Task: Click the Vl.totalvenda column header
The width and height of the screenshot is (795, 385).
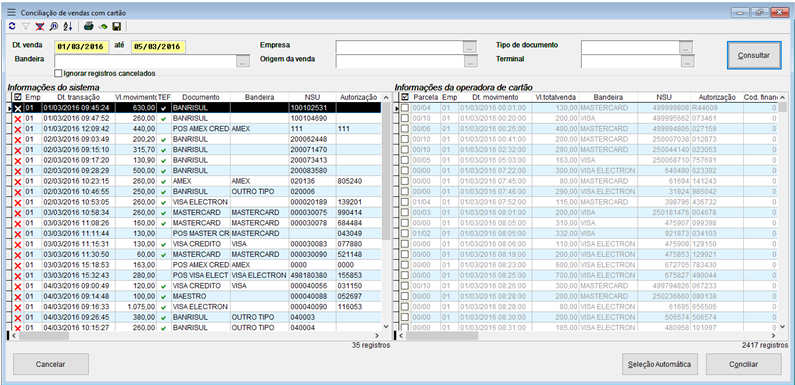Action: point(556,97)
